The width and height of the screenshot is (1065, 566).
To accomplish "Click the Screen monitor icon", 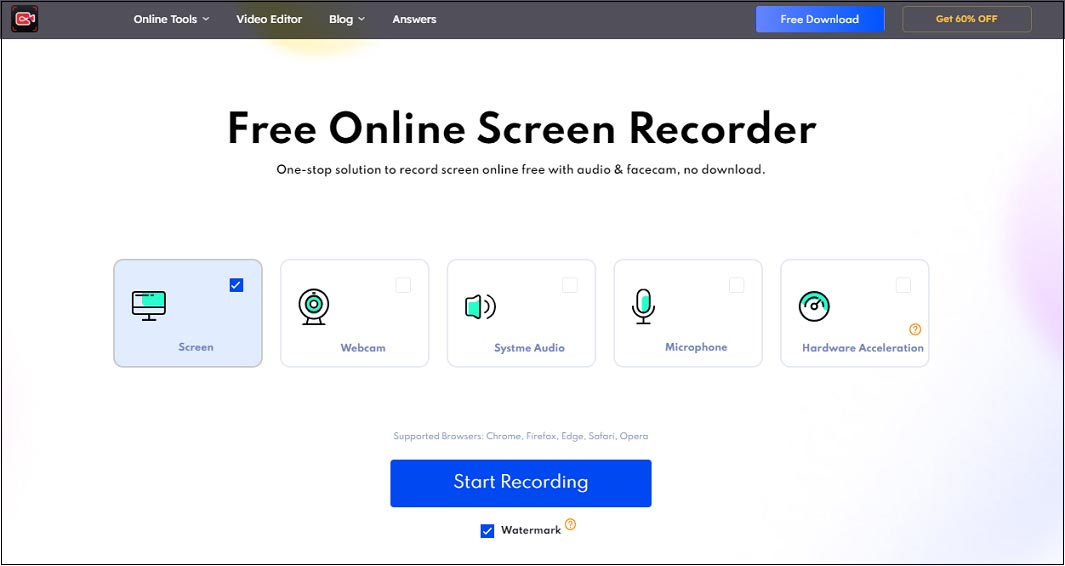I will coord(149,306).
